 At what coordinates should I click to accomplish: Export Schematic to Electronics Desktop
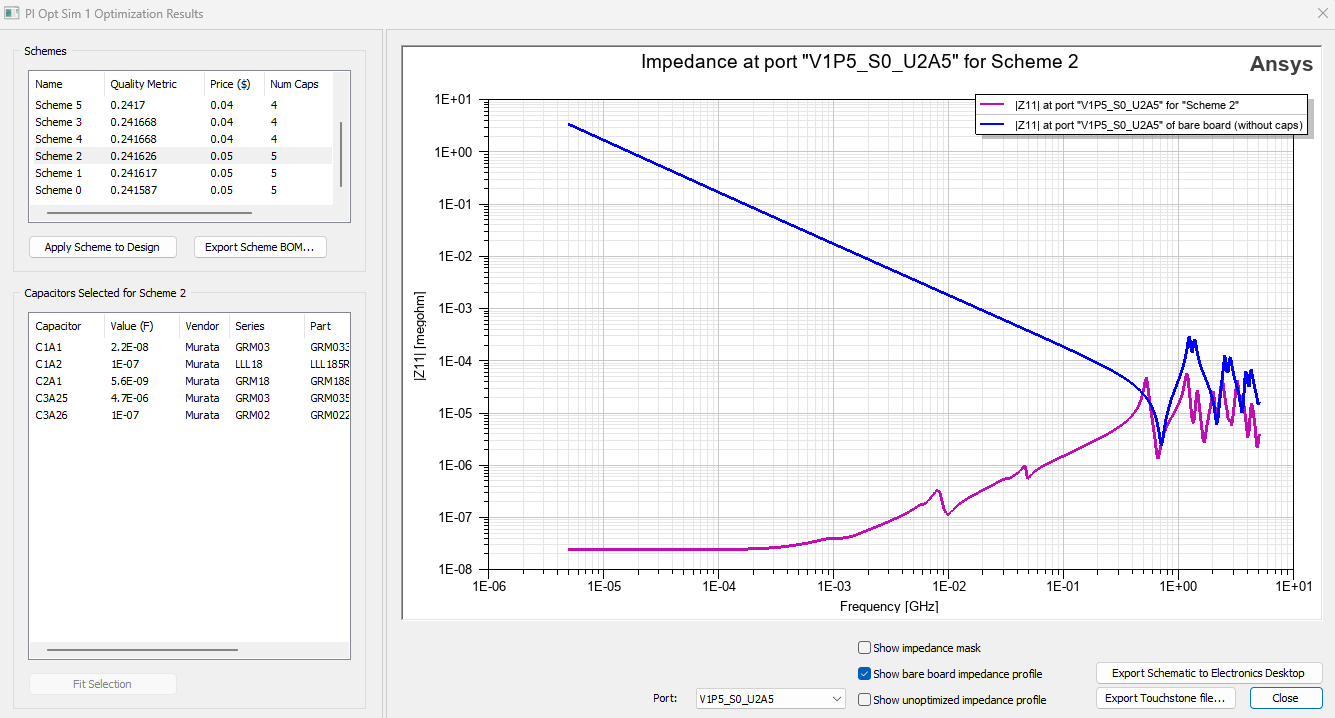[x=1208, y=673]
